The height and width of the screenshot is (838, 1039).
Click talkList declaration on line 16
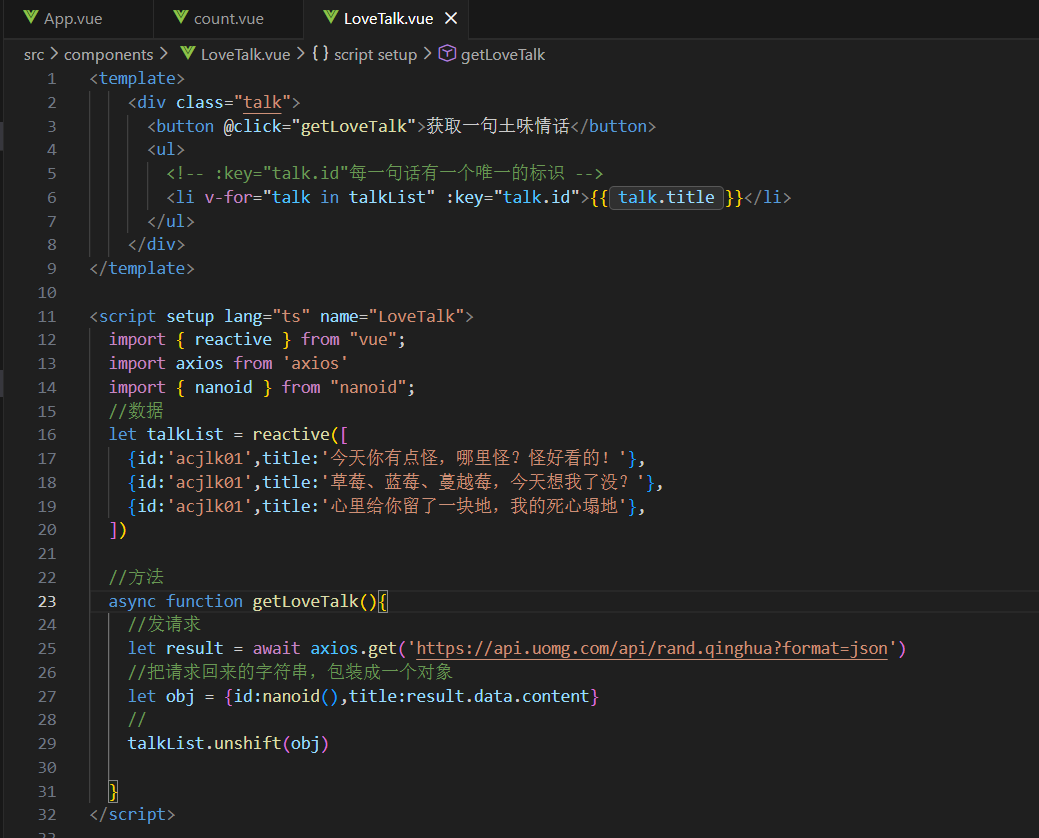tap(186, 435)
